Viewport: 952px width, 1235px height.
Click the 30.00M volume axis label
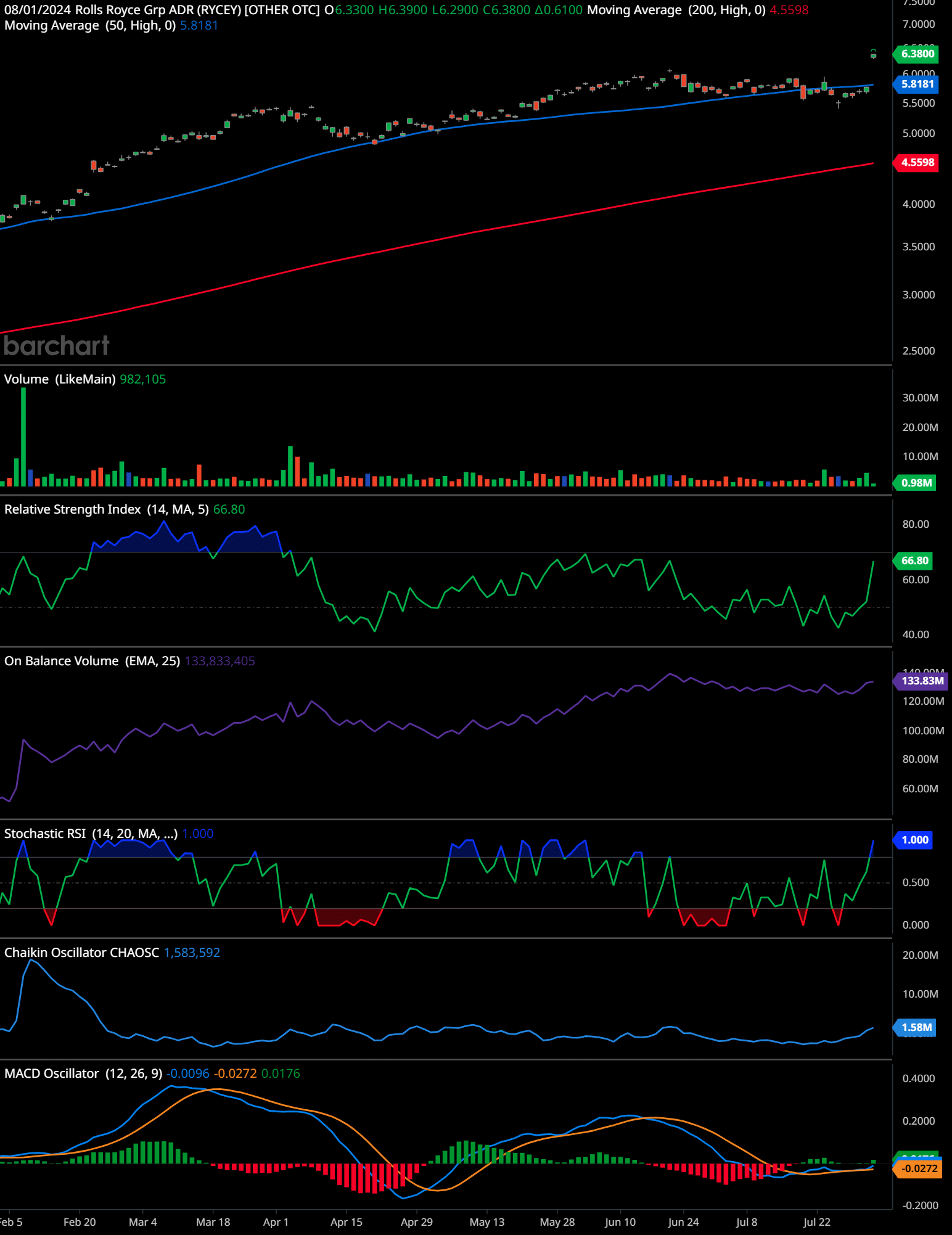(920, 398)
